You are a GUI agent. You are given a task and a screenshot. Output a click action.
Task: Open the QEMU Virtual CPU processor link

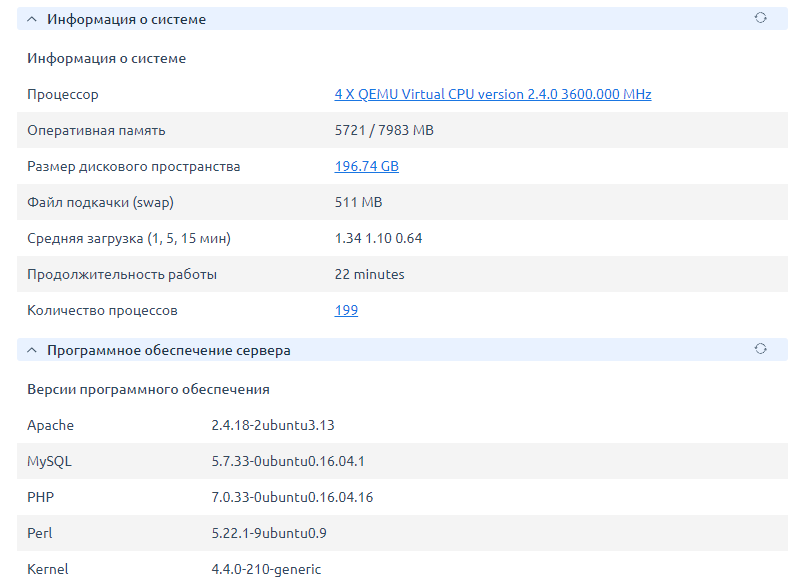(492, 94)
